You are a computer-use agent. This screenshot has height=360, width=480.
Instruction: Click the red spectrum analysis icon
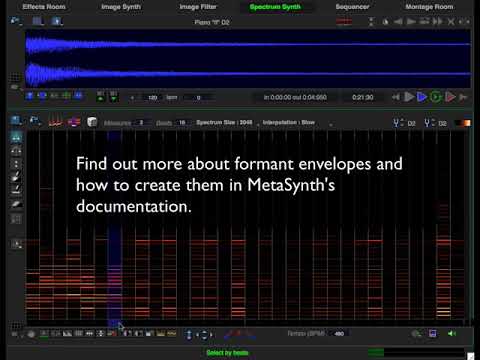[56, 122]
